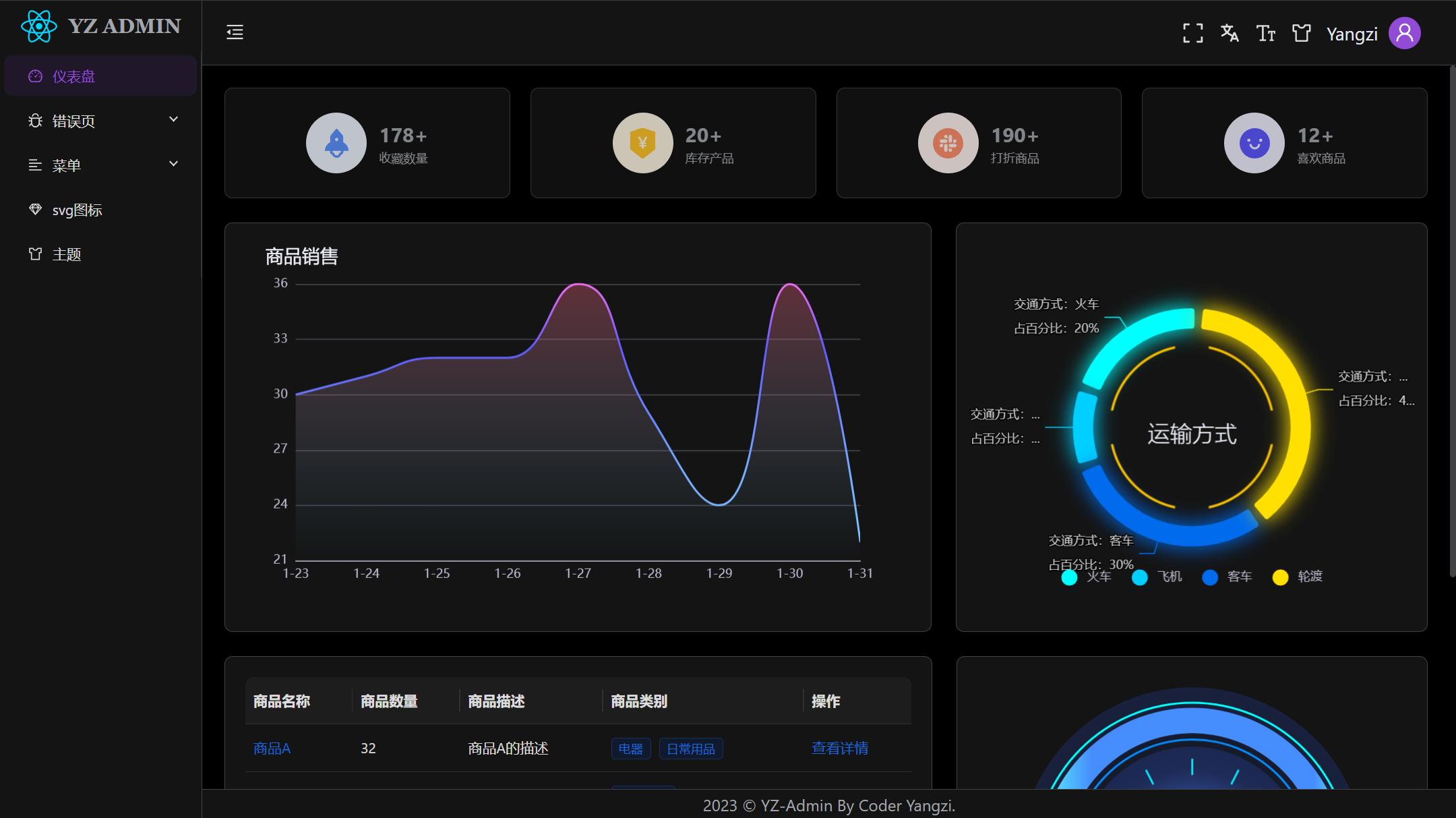Open the language translation icon
The width and height of the screenshot is (1456, 818).
pyautogui.click(x=1229, y=33)
